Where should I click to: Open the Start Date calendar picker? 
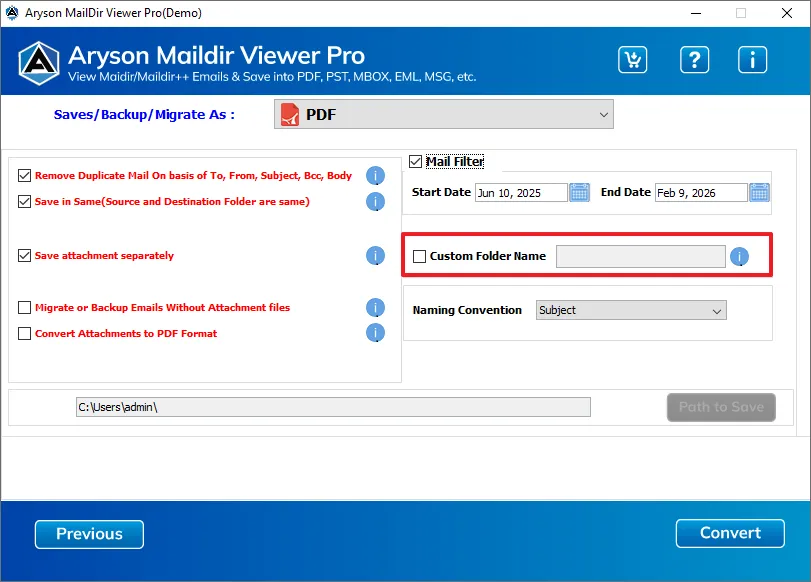[x=579, y=192]
